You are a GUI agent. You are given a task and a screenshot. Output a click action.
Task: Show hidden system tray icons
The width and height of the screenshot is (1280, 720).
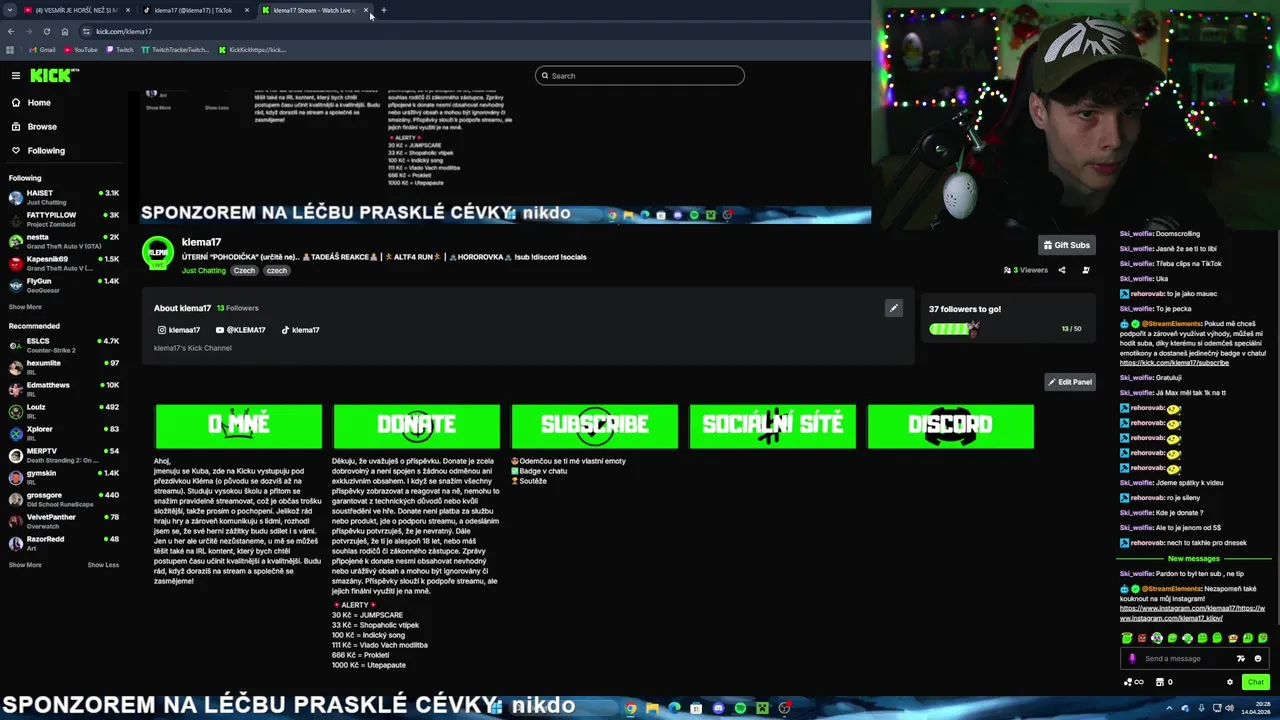coord(1170,708)
